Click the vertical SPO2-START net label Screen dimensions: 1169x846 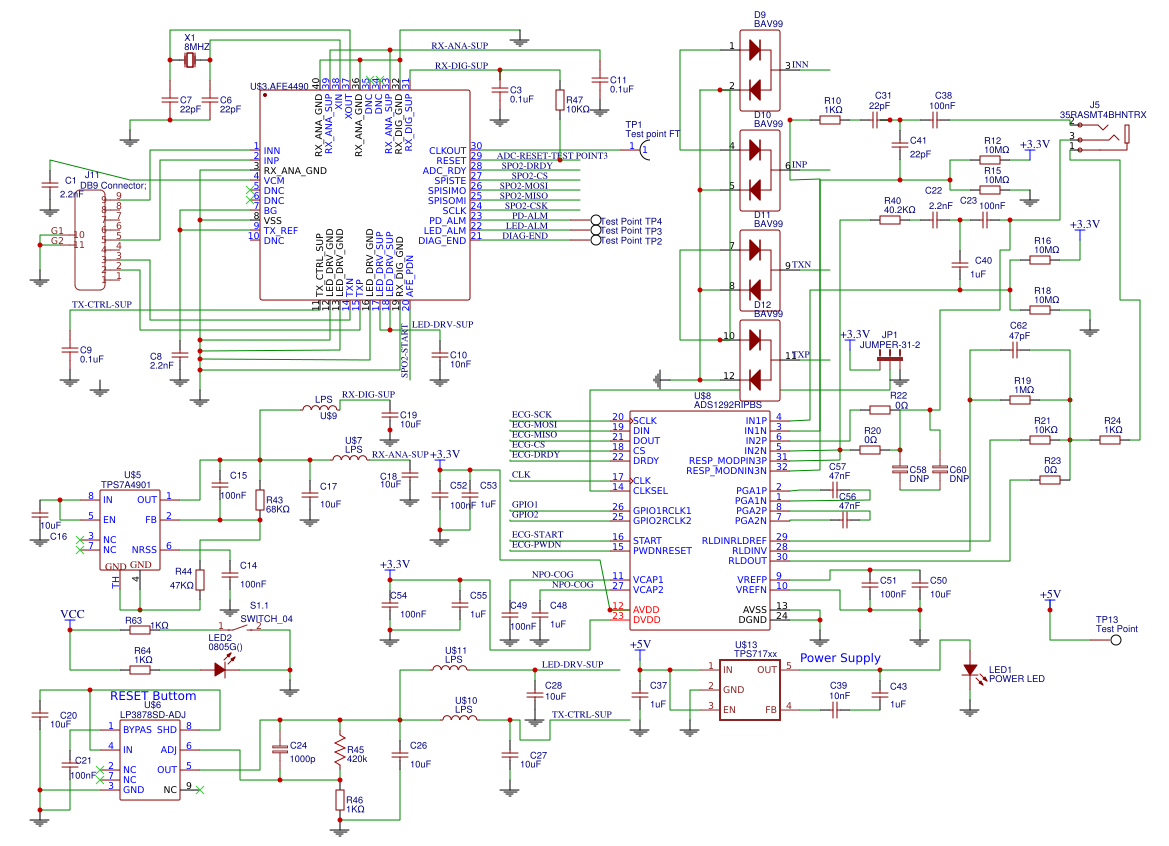[405, 351]
